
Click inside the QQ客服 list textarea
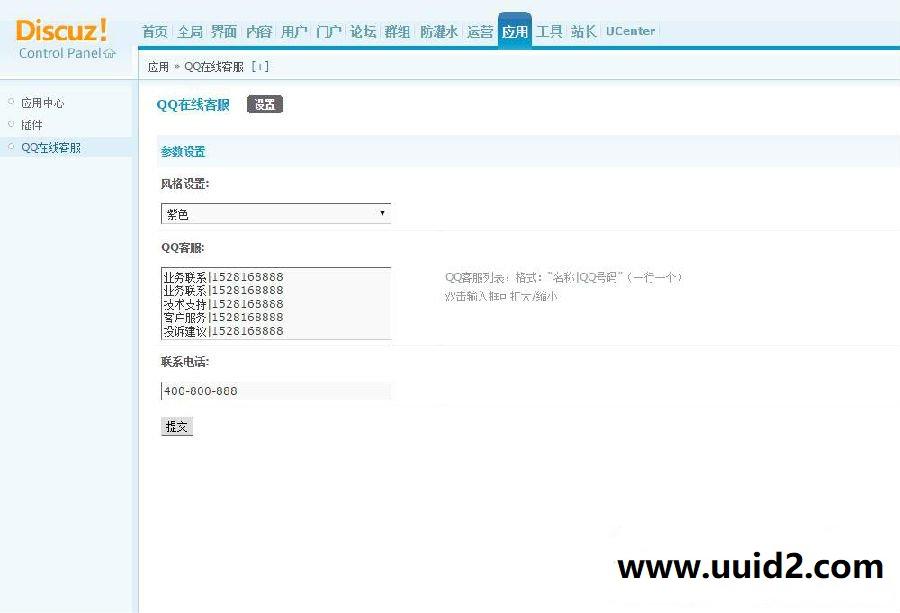(275, 303)
